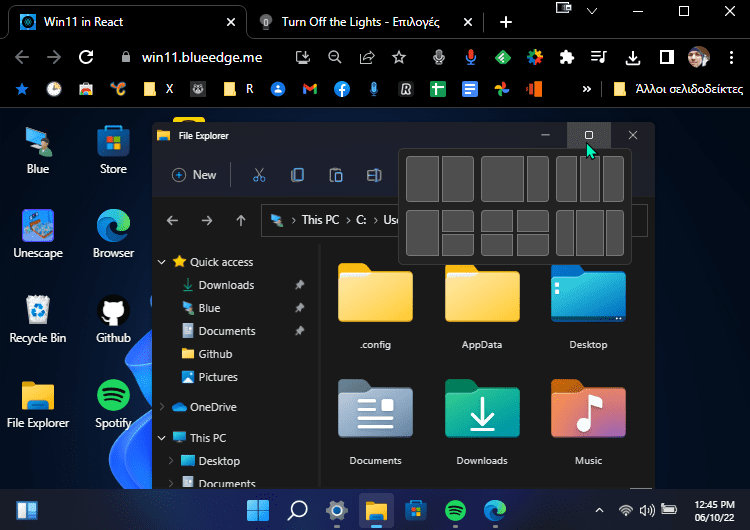
Task: Open the clock showing 12:45 PM
Action: [x=714, y=510]
